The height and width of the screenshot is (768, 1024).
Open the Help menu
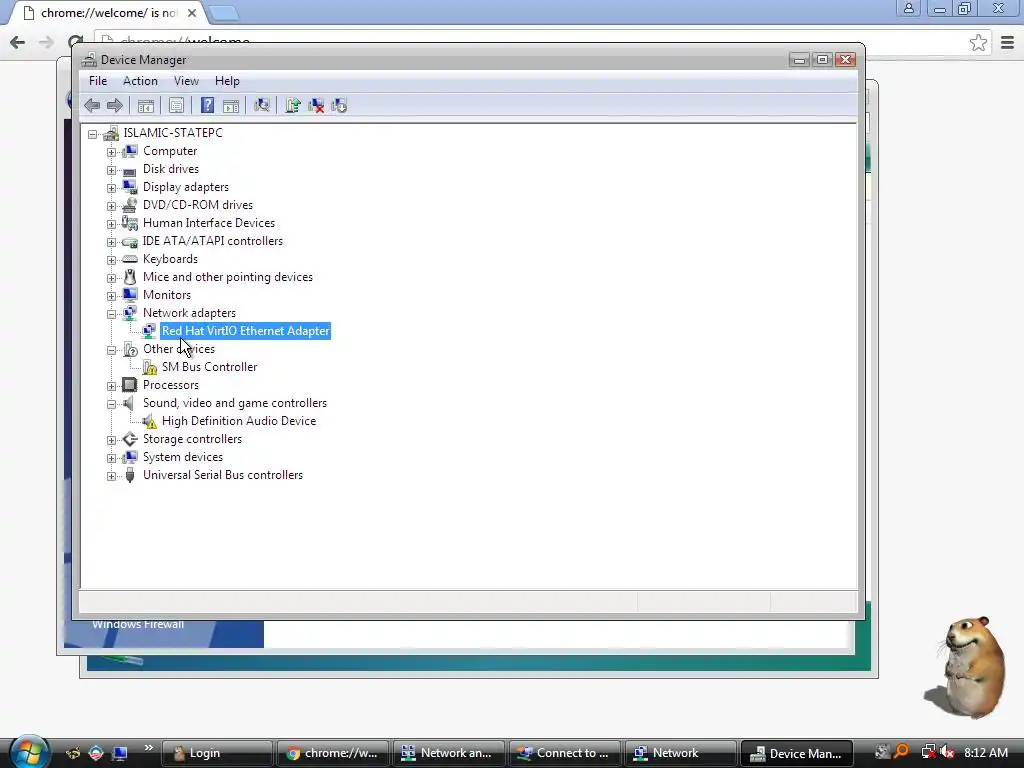pyautogui.click(x=227, y=81)
